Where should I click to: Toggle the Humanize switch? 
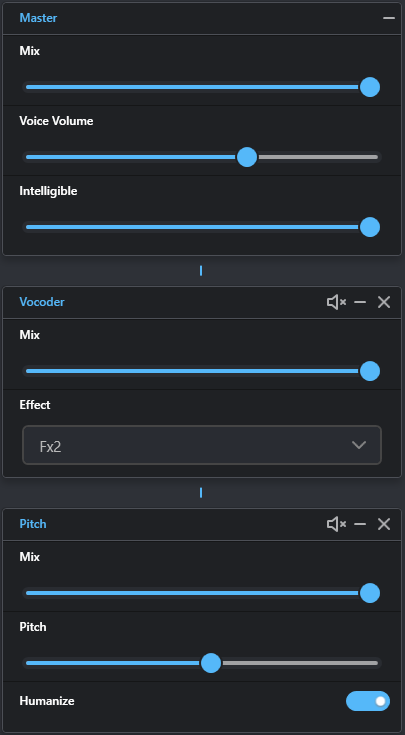coord(368,701)
